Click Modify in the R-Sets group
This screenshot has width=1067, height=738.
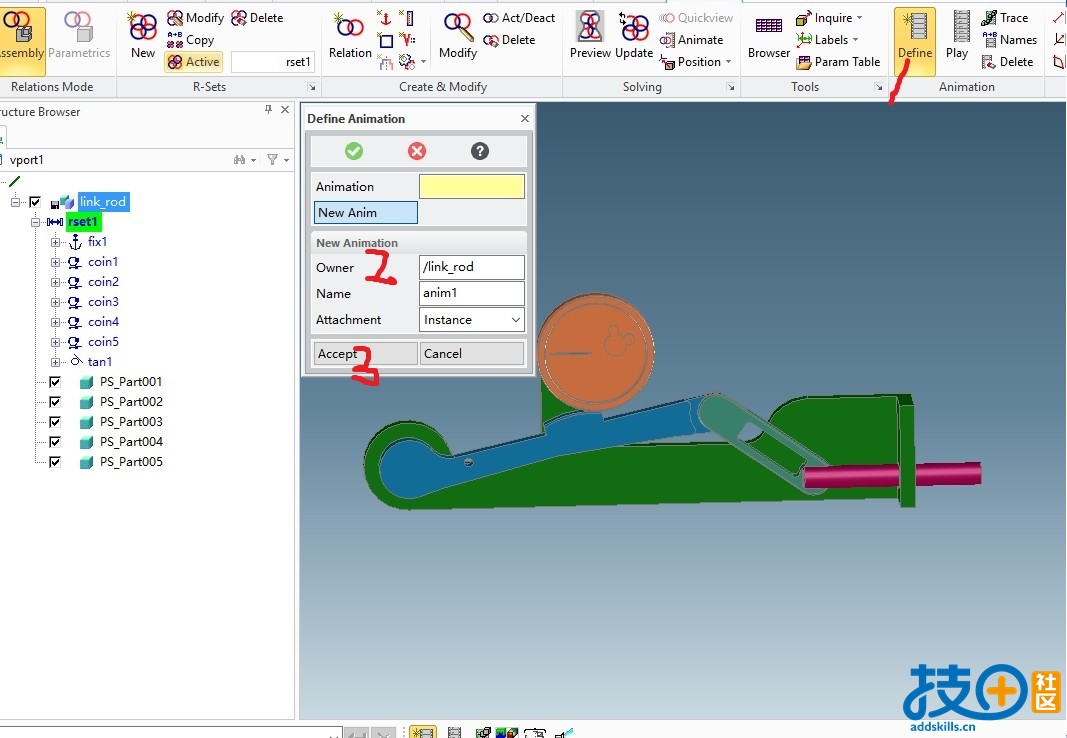pos(195,18)
